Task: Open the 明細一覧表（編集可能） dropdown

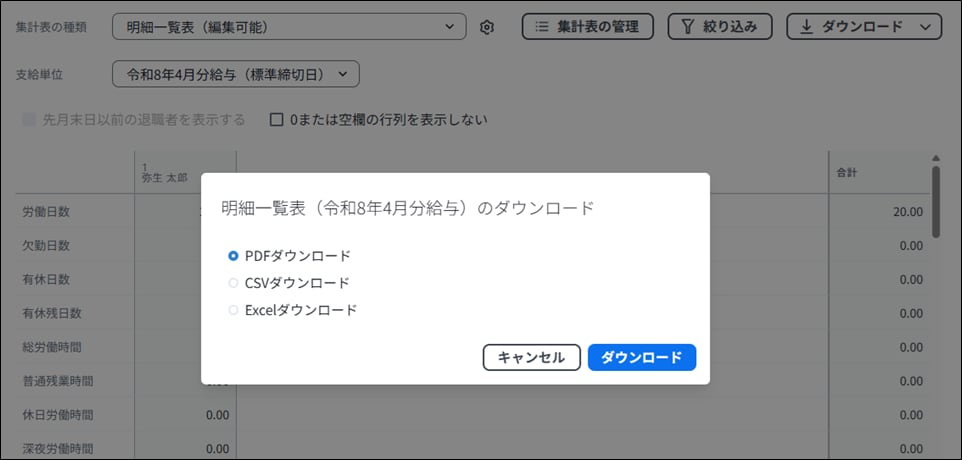Action: tap(289, 27)
